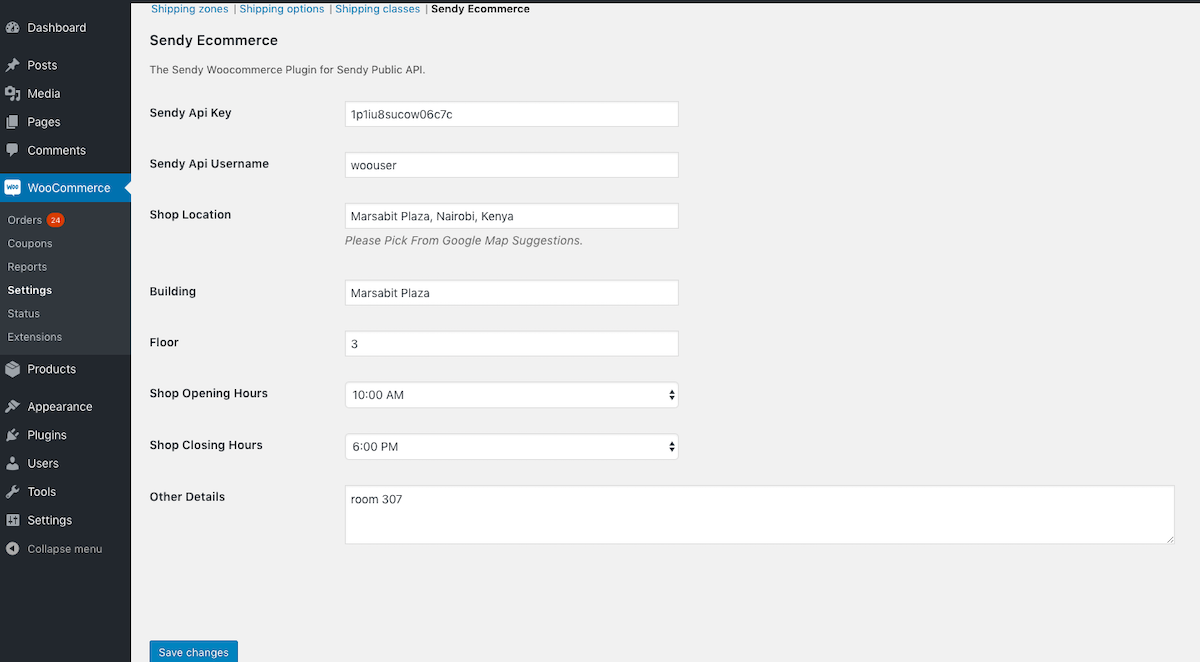
Task: Open the Users menu label
Action: click(43, 463)
